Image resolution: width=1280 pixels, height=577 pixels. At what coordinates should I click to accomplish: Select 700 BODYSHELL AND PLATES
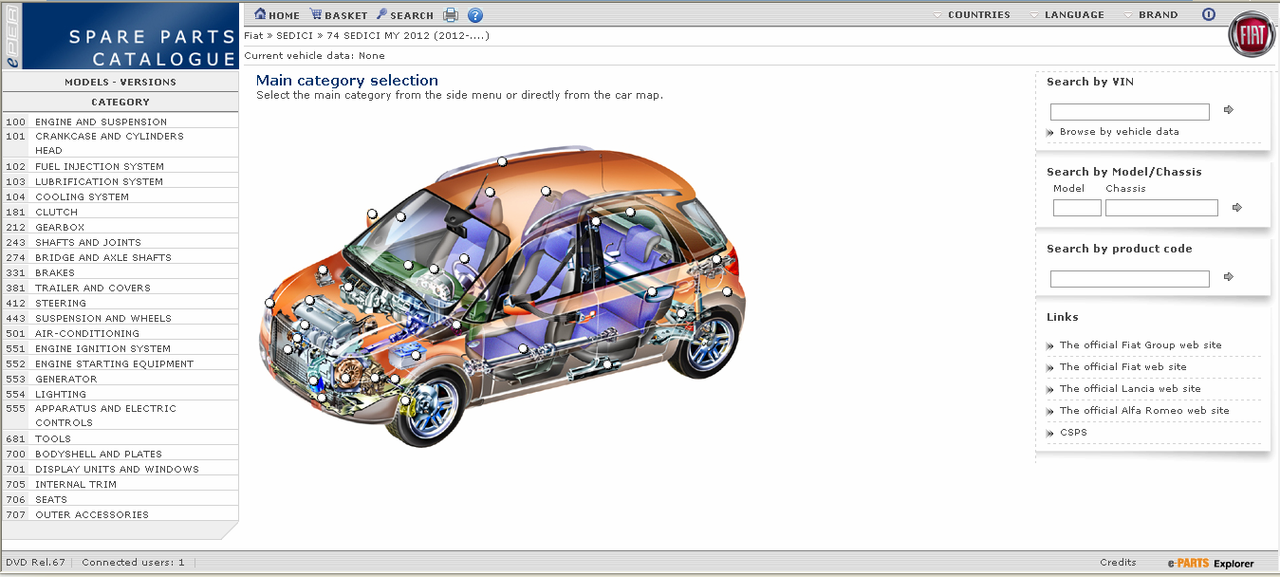coord(120,454)
